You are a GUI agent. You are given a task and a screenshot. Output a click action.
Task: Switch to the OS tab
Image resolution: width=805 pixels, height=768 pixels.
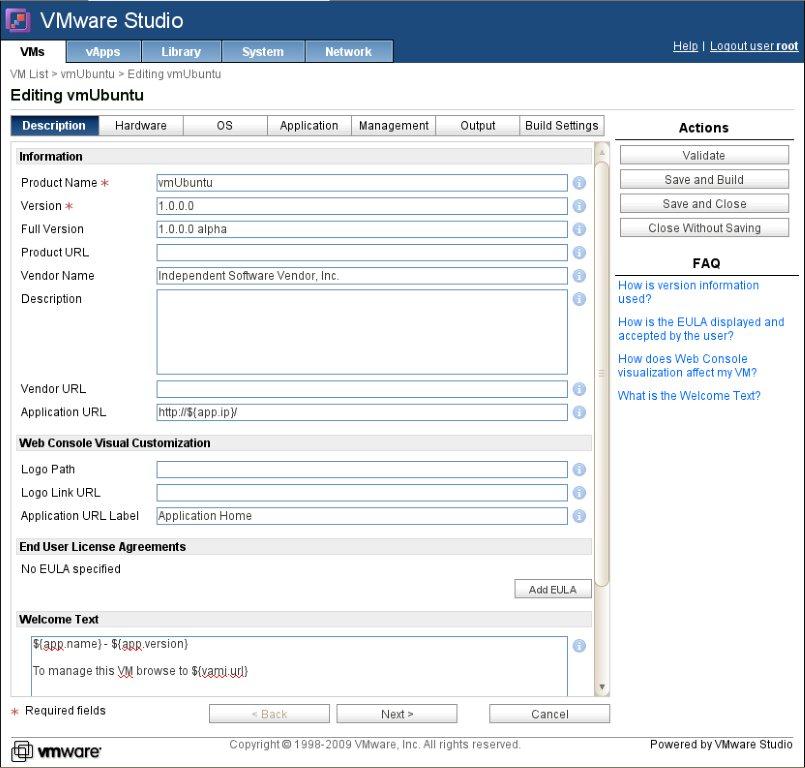coord(225,126)
